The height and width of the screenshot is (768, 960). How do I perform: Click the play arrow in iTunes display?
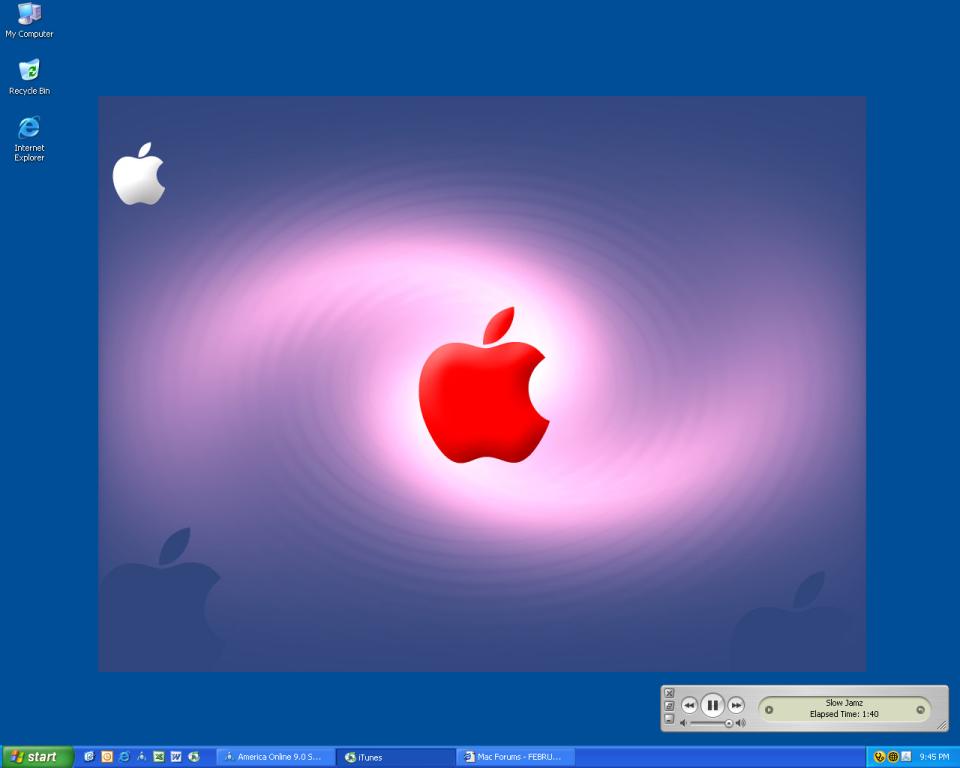coord(769,710)
